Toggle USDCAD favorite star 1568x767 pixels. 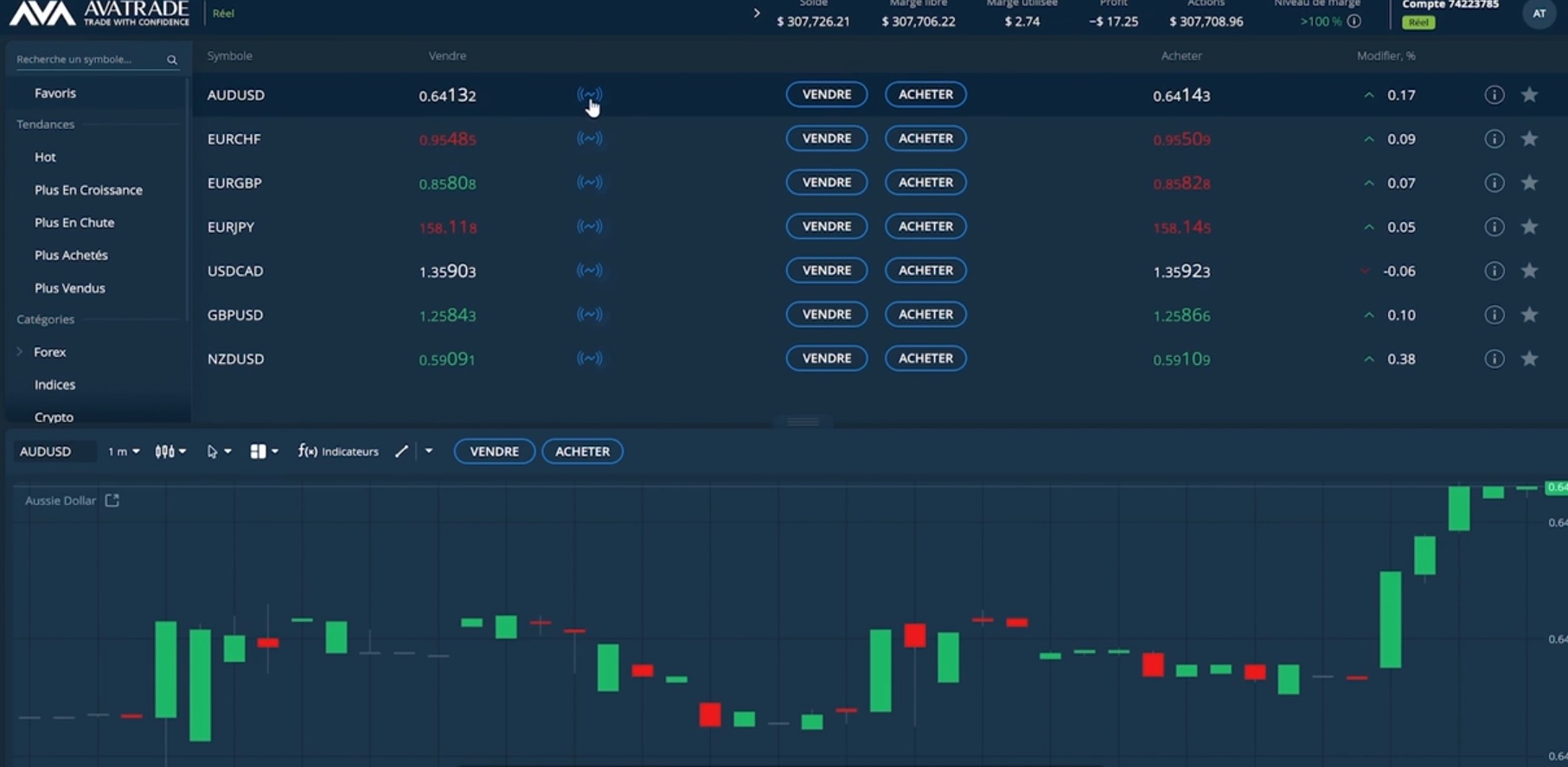(1530, 271)
